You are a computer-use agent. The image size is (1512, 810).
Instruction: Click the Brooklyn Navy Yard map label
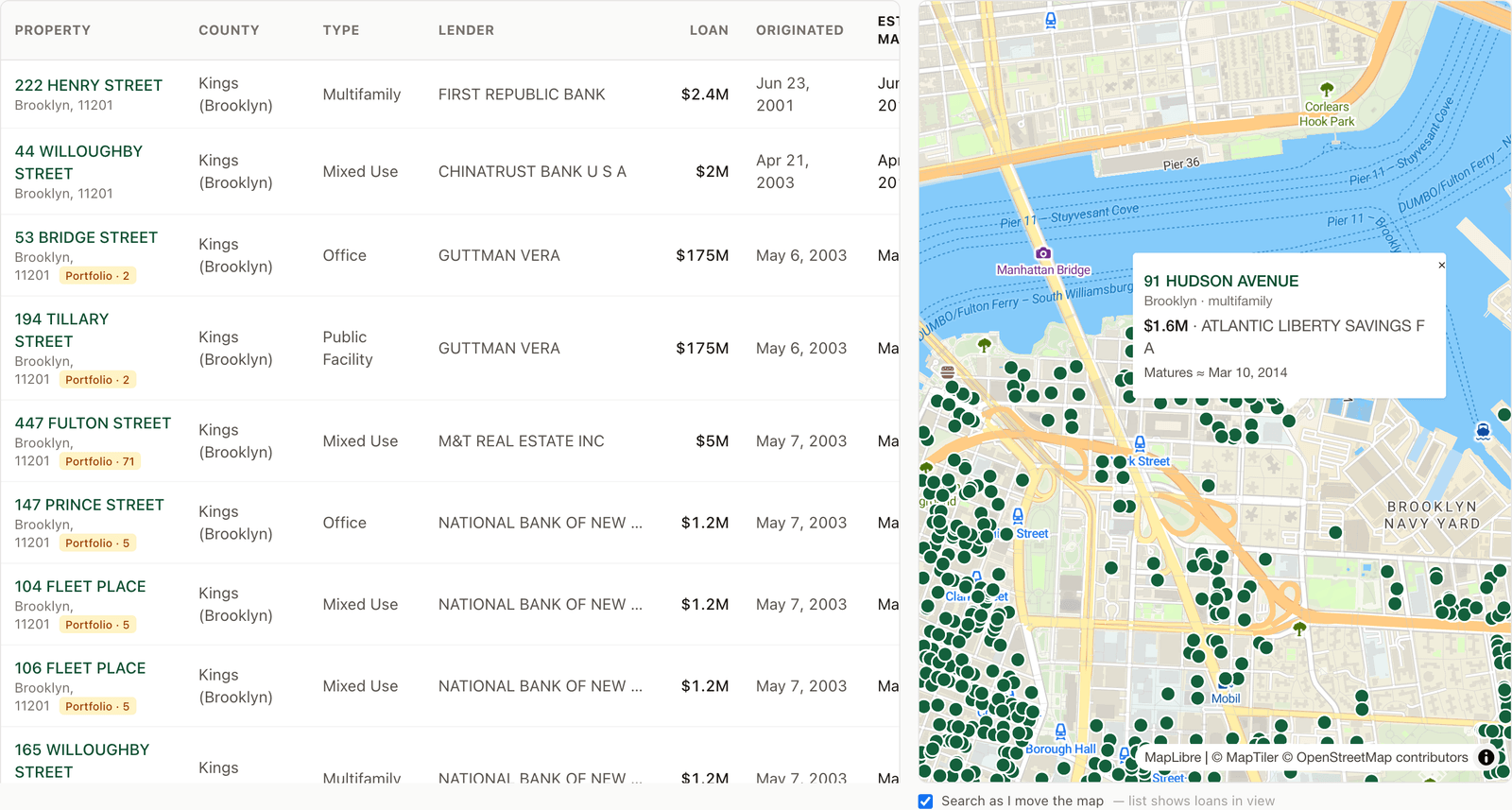[1433, 515]
